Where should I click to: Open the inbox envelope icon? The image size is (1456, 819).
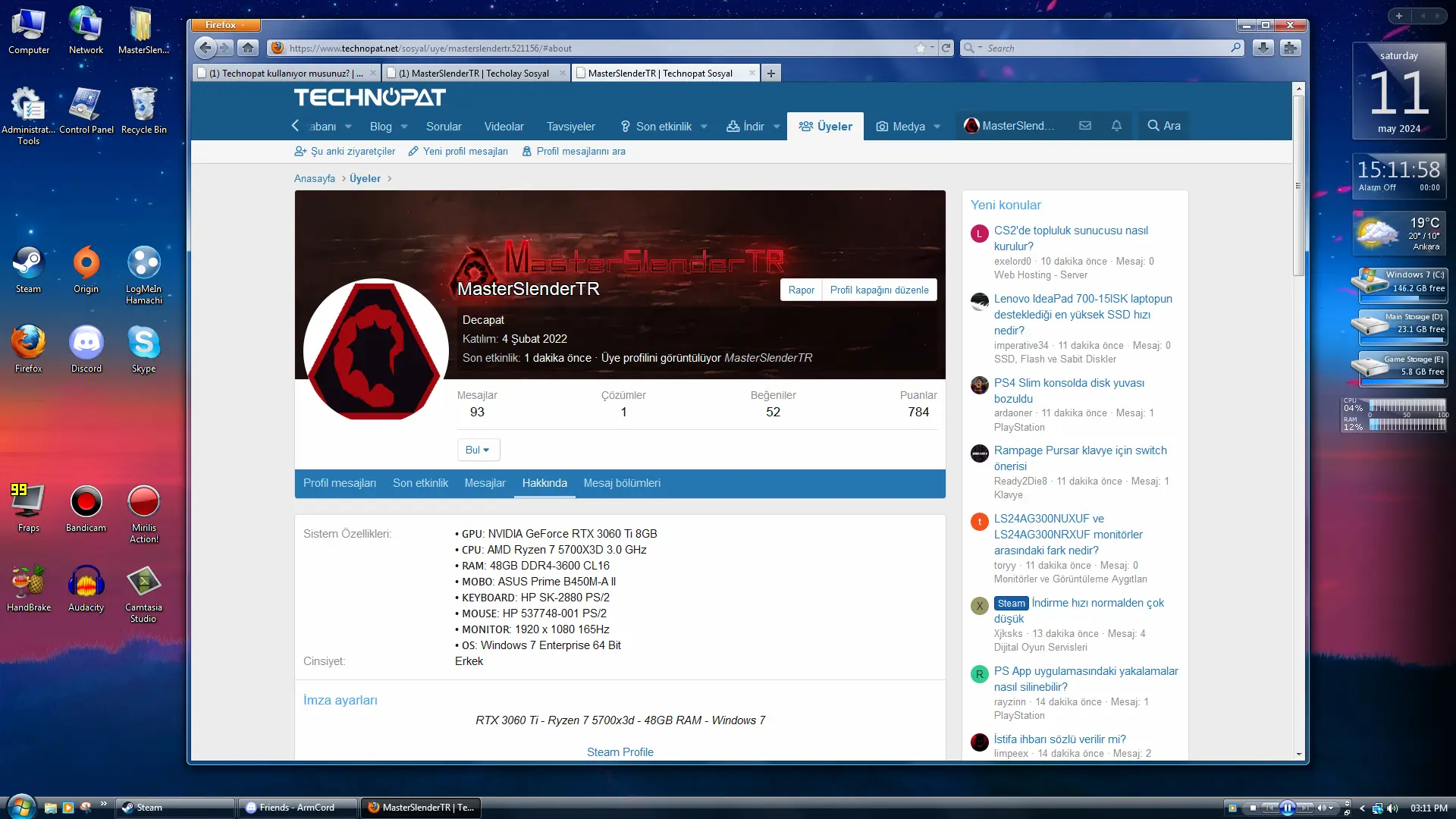[x=1085, y=126]
